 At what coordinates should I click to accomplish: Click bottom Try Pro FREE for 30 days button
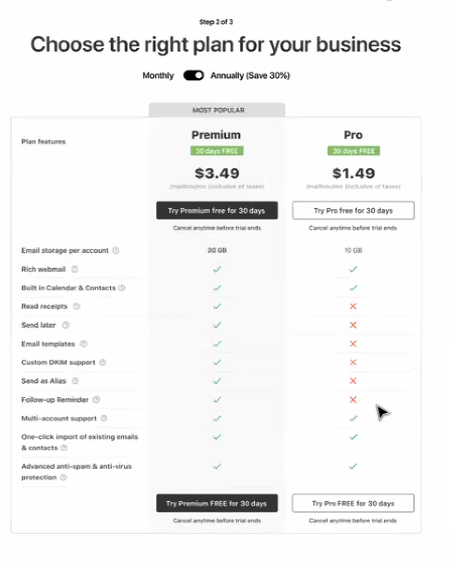point(353,503)
